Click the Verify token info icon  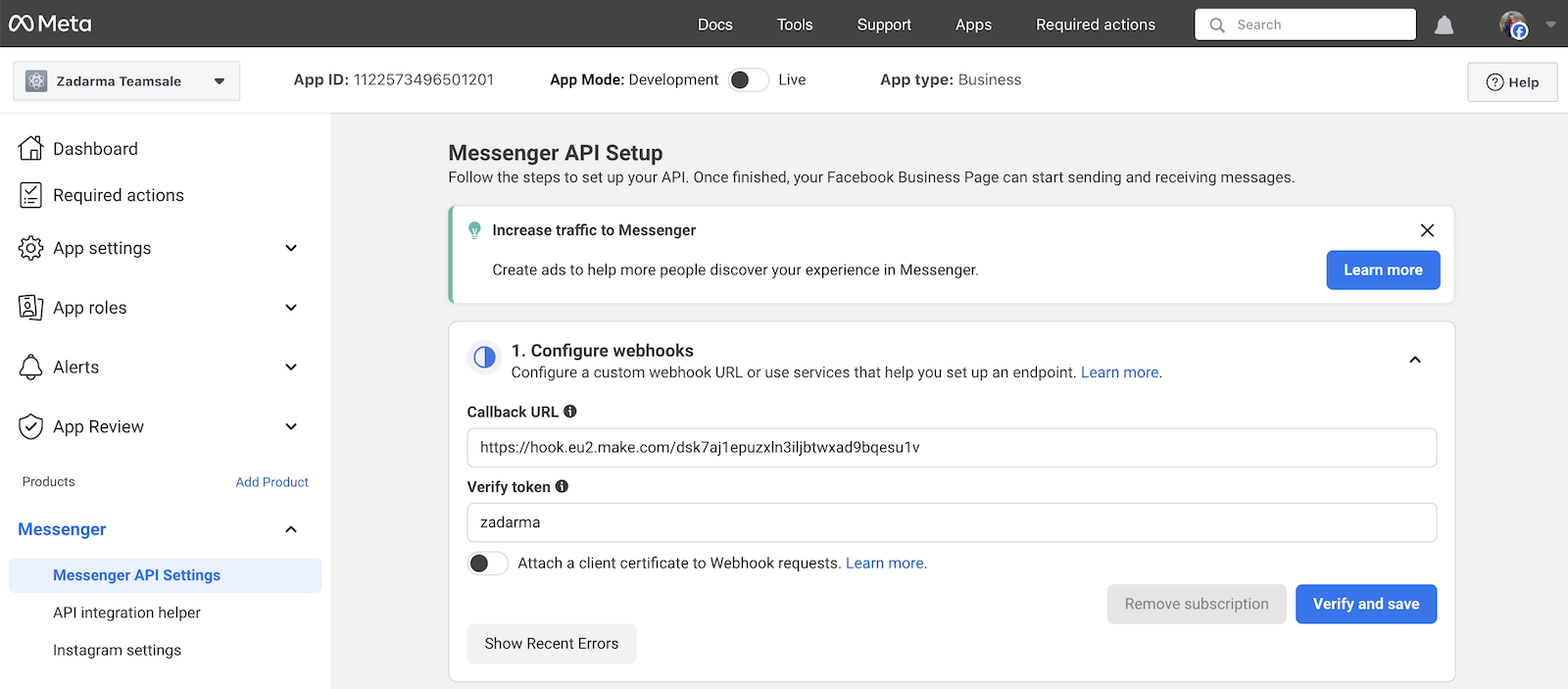pos(562,486)
